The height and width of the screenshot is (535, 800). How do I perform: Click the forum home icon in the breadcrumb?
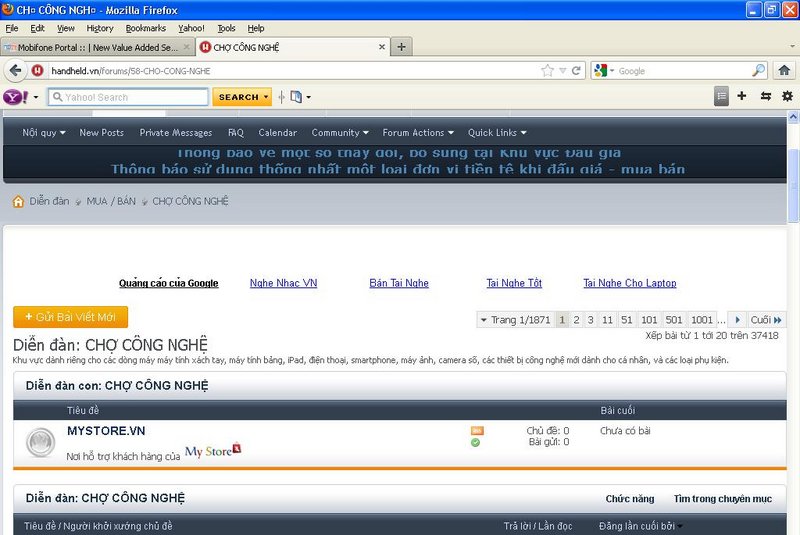(18, 201)
